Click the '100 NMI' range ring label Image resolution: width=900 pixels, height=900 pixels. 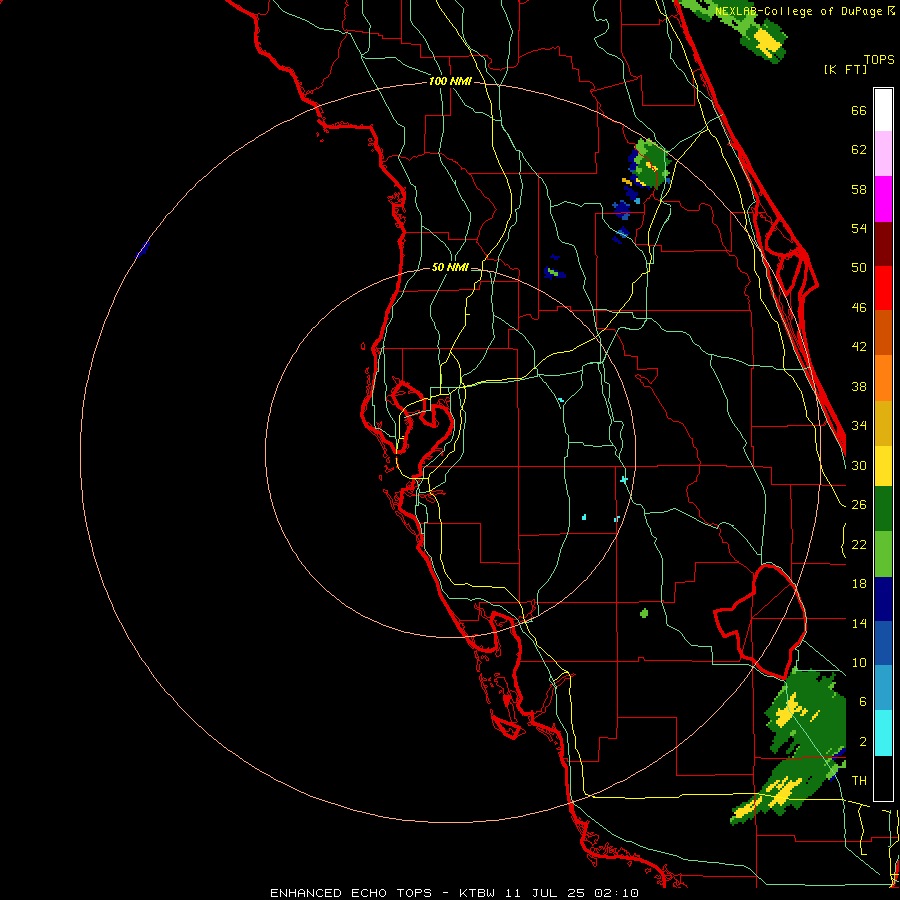[450, 82]
